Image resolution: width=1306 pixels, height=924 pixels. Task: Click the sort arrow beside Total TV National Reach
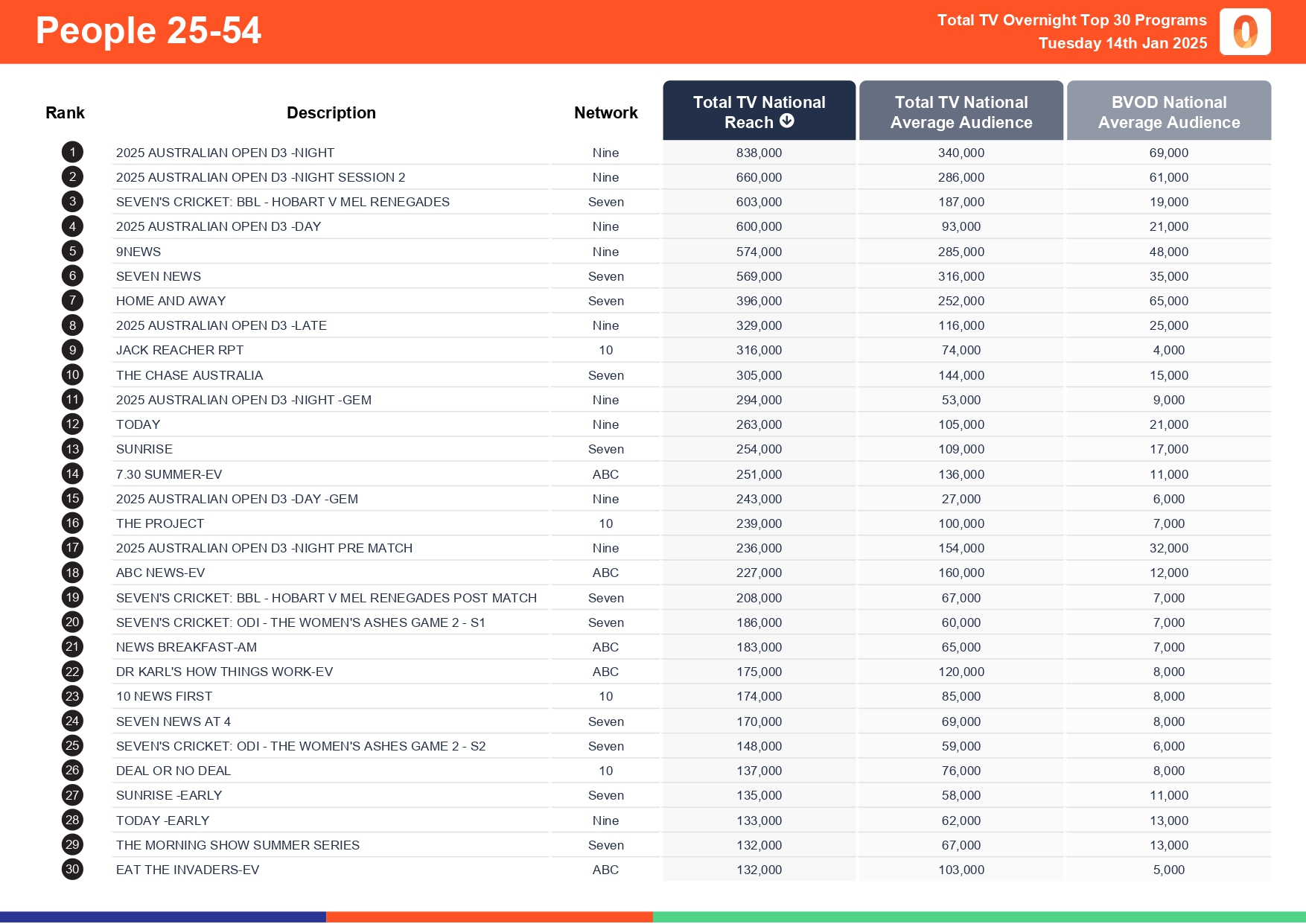[789, 121]
